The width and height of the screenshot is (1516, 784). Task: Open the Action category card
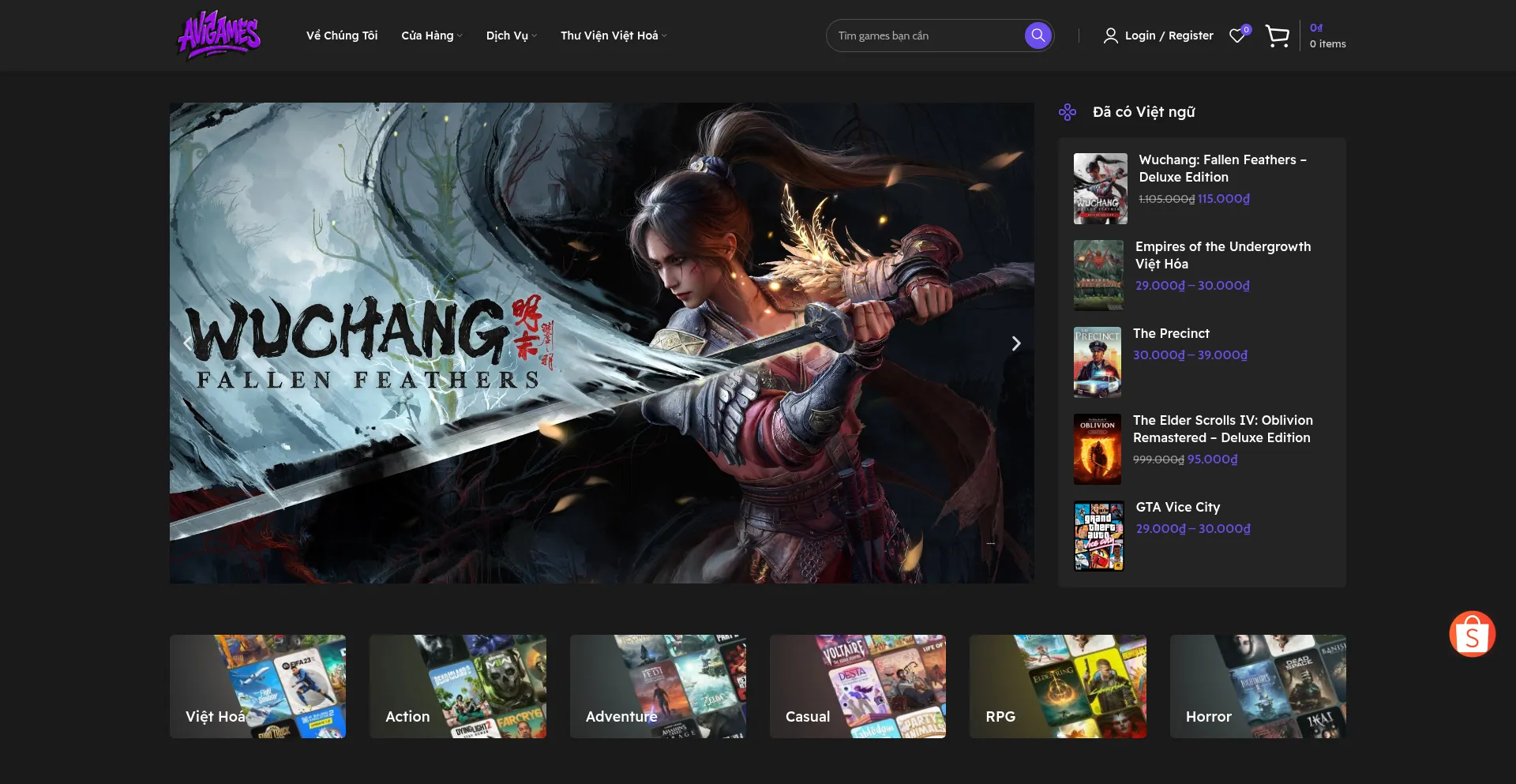(458, 687)
